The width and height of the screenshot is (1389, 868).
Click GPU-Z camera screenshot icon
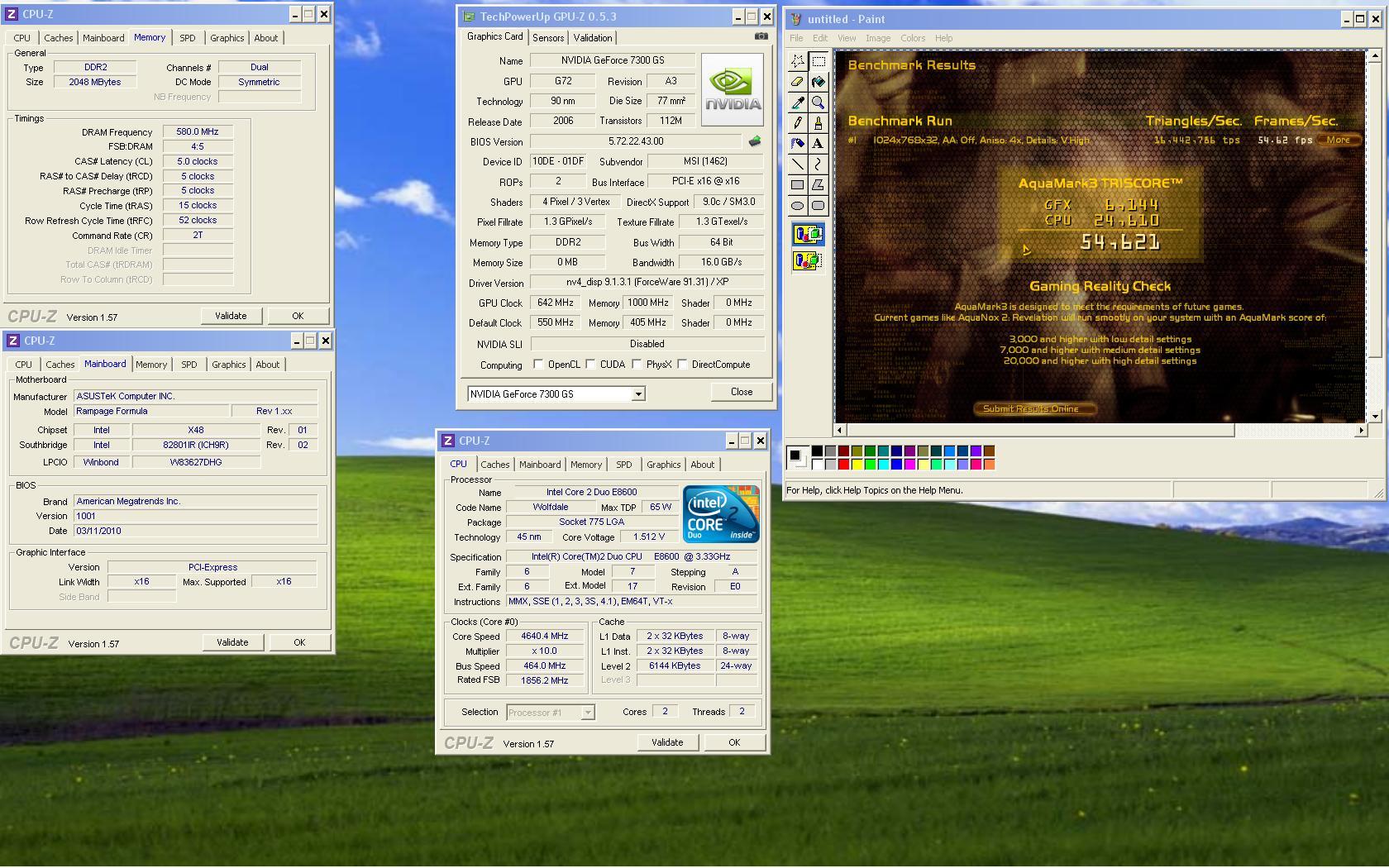click(x=761, y=36)
